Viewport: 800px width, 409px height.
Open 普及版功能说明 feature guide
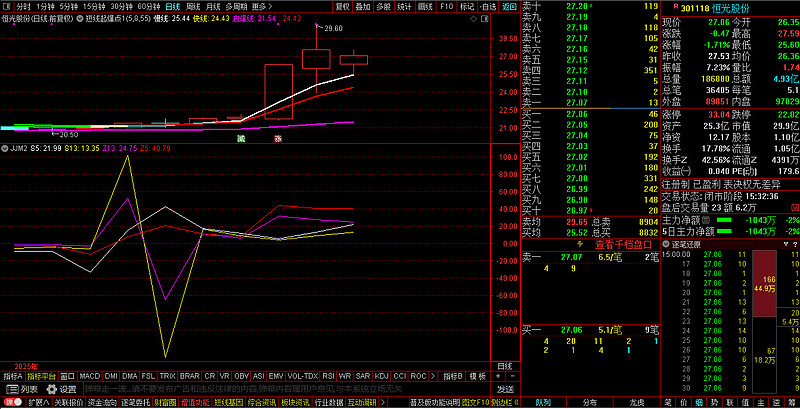click(x=435, y=403)
